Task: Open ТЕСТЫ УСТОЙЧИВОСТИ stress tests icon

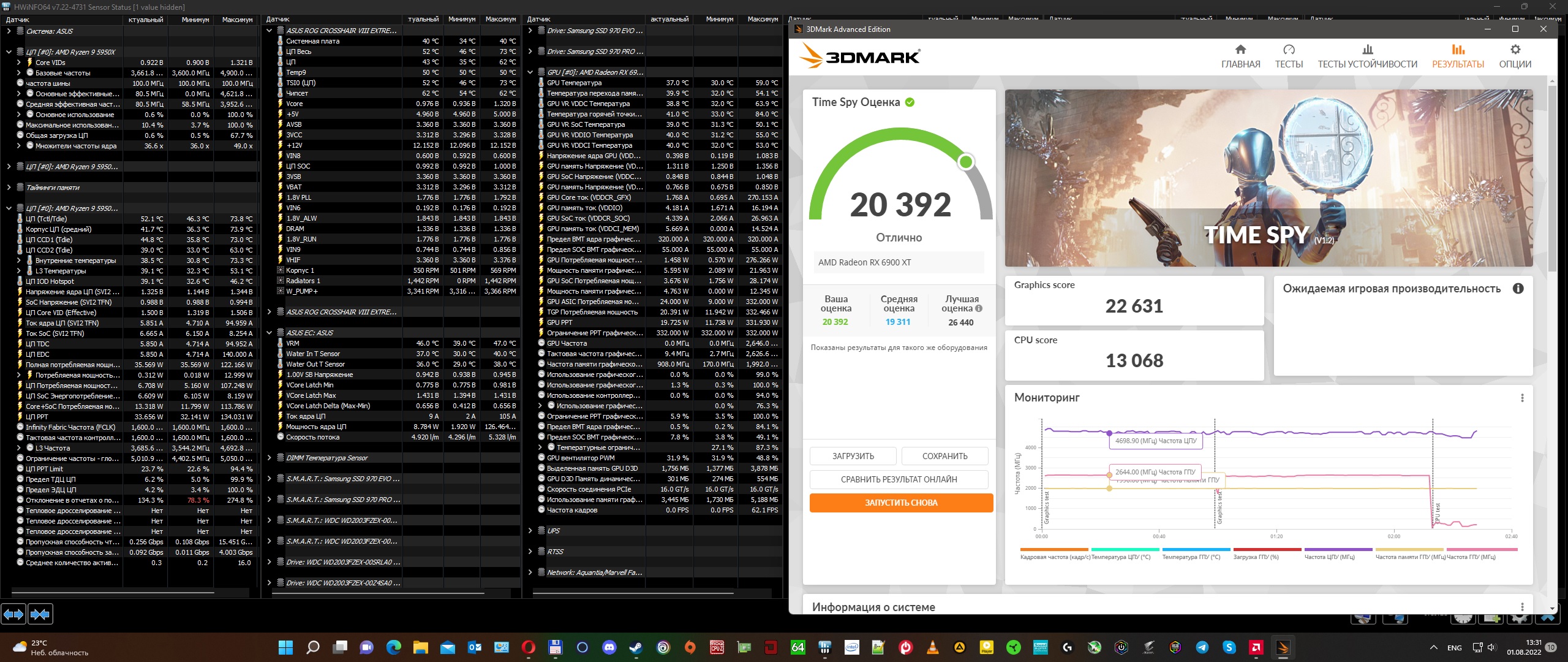Action: click(x=1367, y=50)
